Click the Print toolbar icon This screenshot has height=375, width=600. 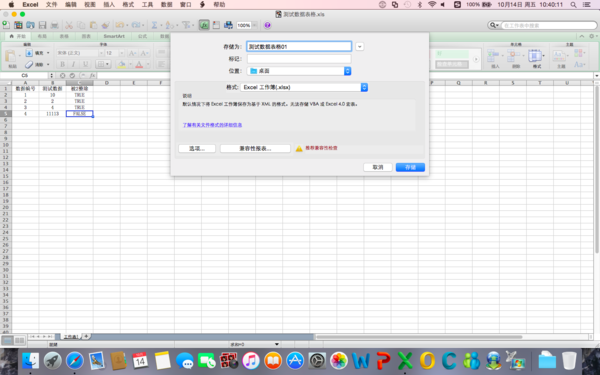click(x=55, y=25)
